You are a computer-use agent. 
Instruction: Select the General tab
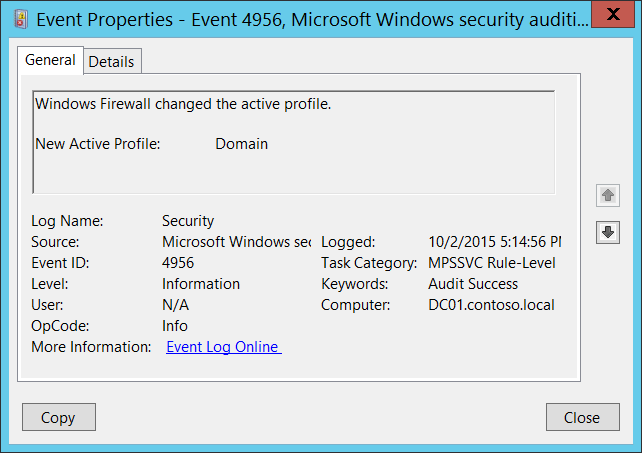(x=50, y=60)
